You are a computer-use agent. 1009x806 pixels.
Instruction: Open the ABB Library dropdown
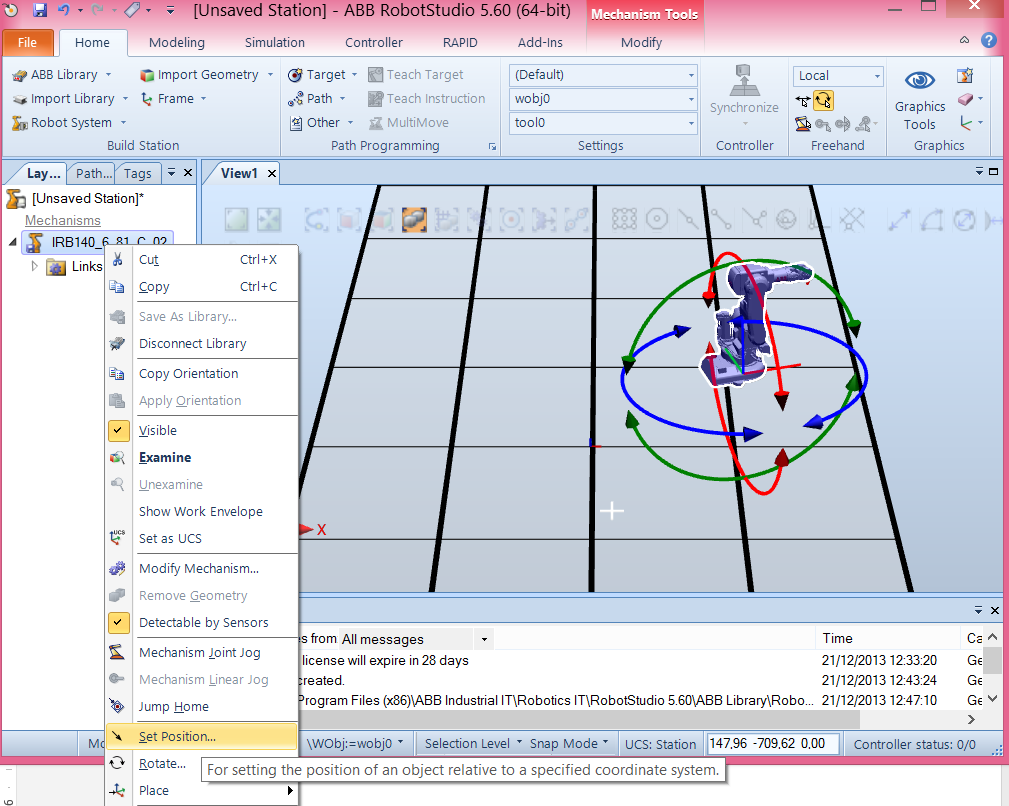tap(108, 75)
